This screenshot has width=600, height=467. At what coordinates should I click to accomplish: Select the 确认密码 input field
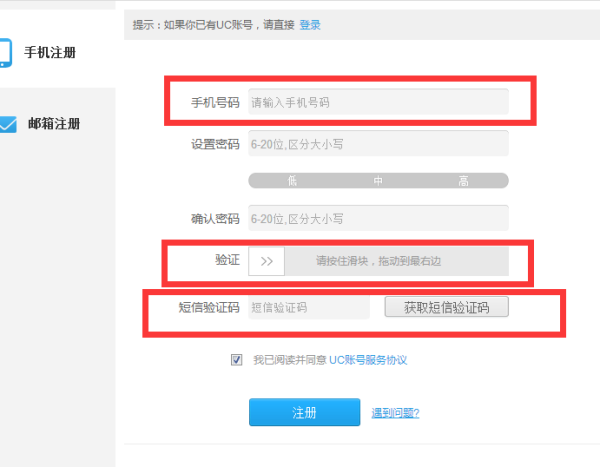[378, 218]
